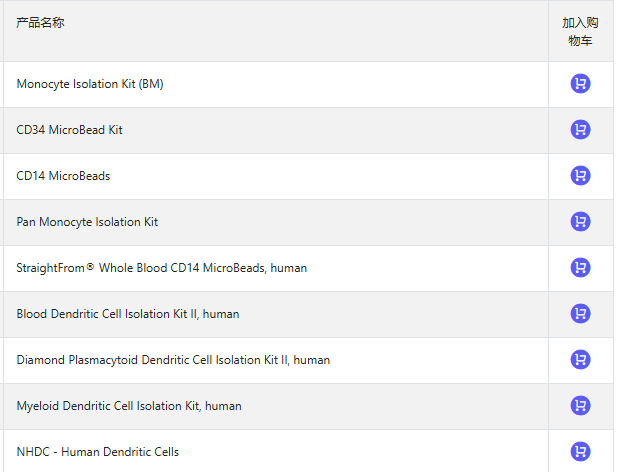Screen dimensions: 623x472
Task: Open Monocyte Isolation Kit (BM) product name
Action: pyautogui.click(x=90, y=84)
